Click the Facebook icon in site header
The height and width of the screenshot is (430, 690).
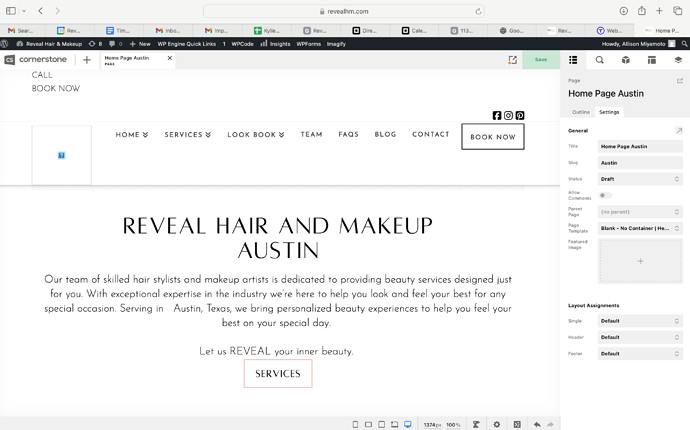497,116
